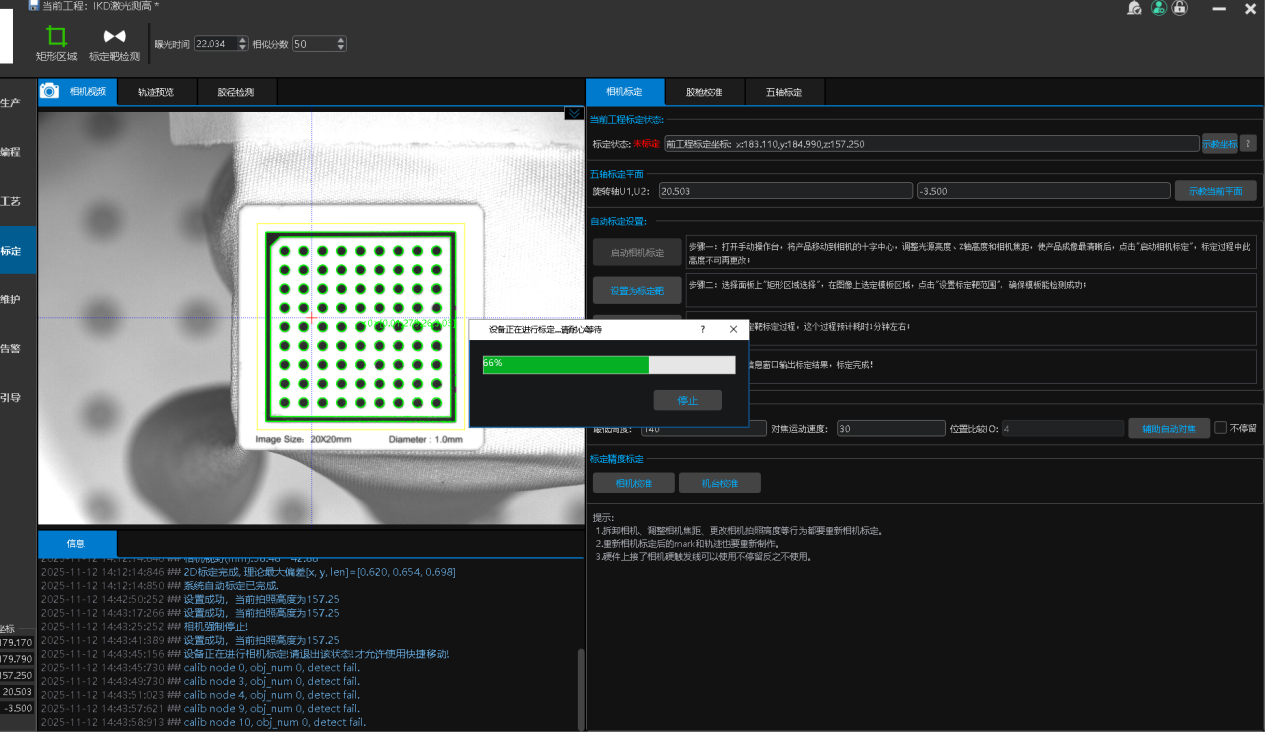Screen dimensions: 1265x732
Task: Select 维护 in the left sidebar
Action: click(10, 299)
